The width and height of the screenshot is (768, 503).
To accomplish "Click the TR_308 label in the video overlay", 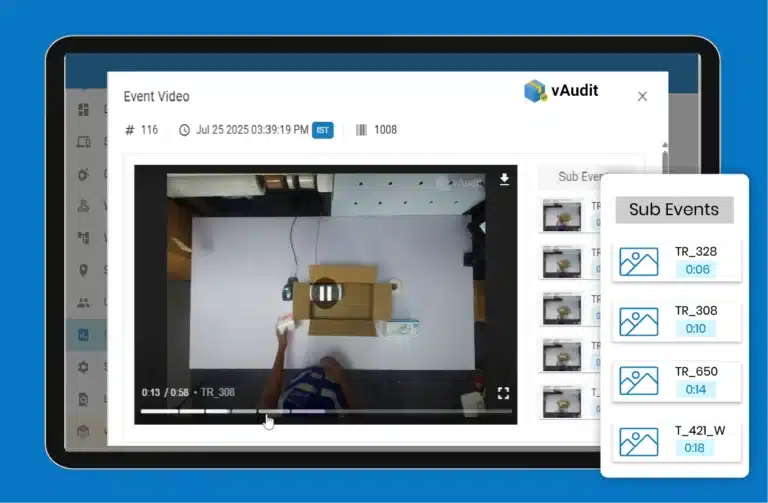I will (x=217, y=392).
